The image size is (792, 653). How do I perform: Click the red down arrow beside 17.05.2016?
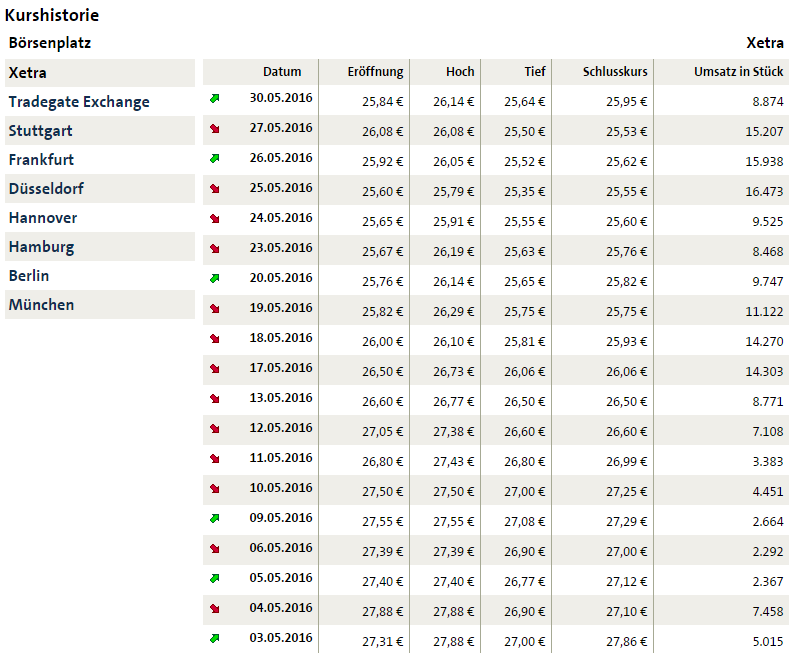click(x=214, y=369)
